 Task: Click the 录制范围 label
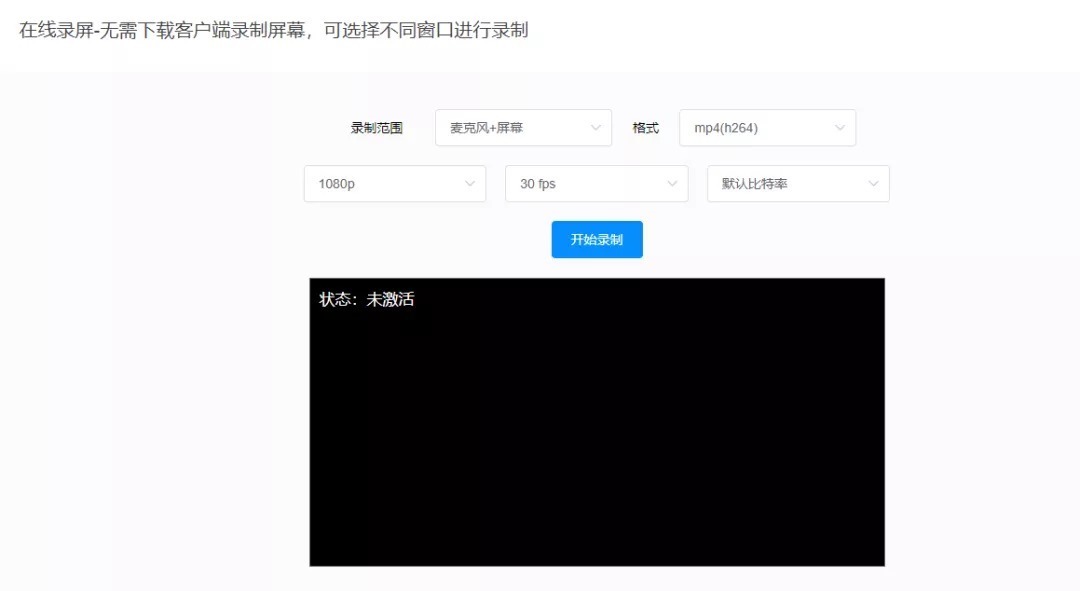pyautogui.click(x=376, y=128)
